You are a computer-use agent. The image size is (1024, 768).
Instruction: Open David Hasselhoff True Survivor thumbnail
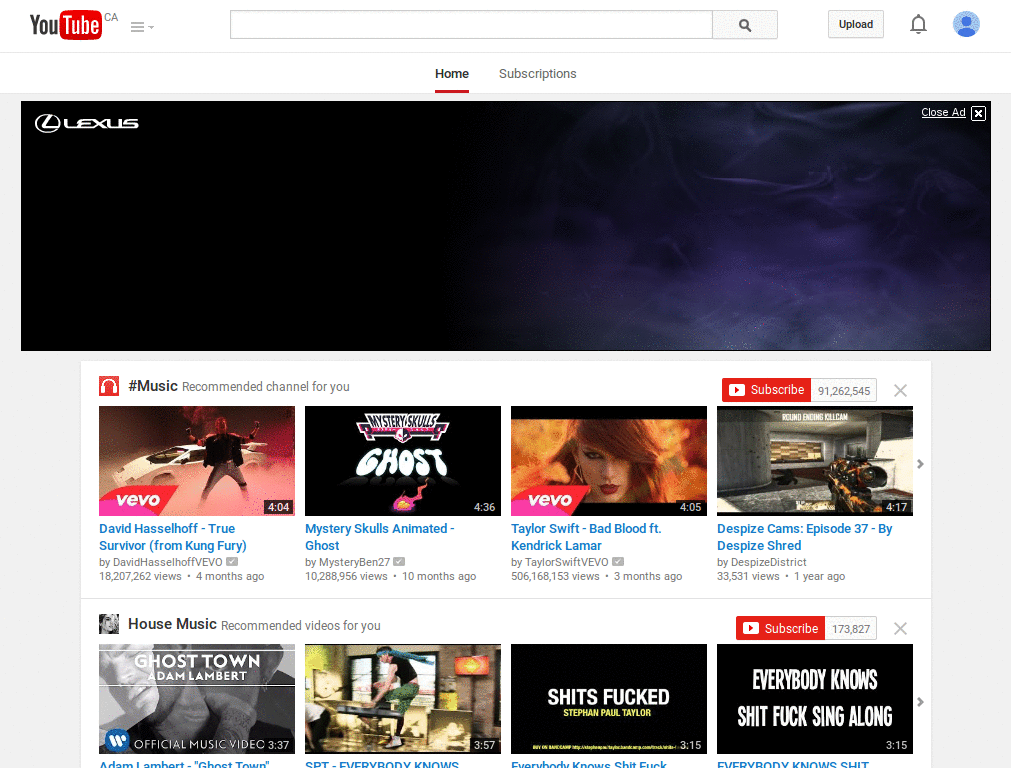197,461
